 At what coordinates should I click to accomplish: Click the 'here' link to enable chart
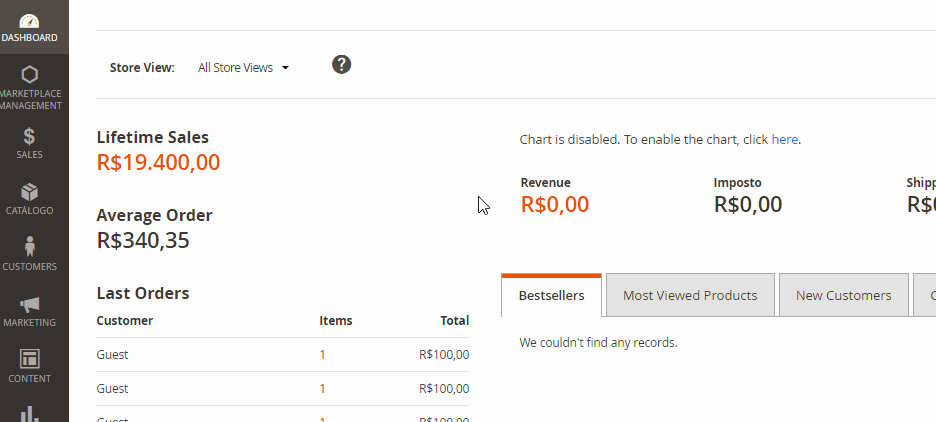[784, 140]
